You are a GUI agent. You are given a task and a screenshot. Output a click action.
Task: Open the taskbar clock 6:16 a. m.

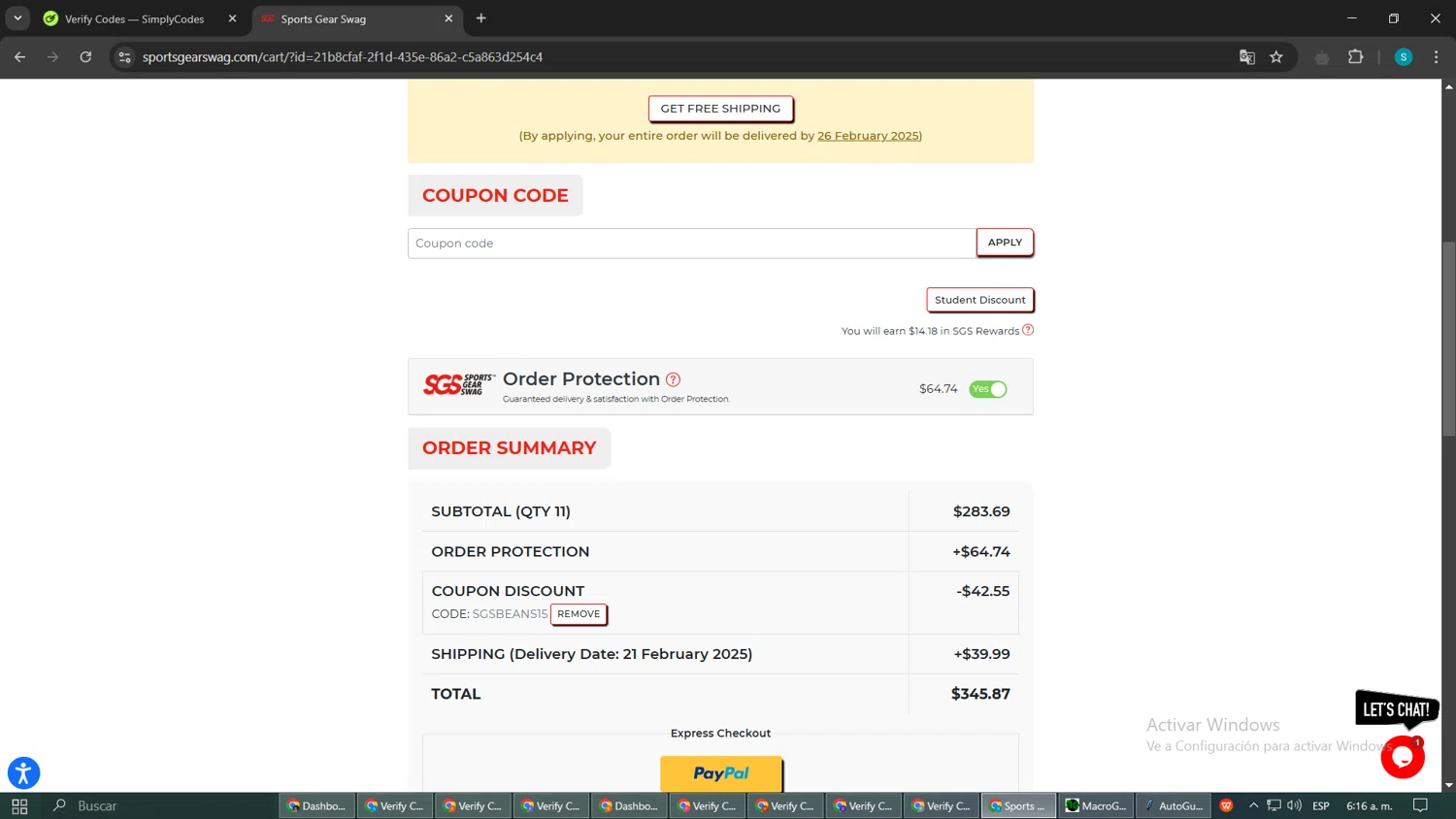pos(1370,806)
